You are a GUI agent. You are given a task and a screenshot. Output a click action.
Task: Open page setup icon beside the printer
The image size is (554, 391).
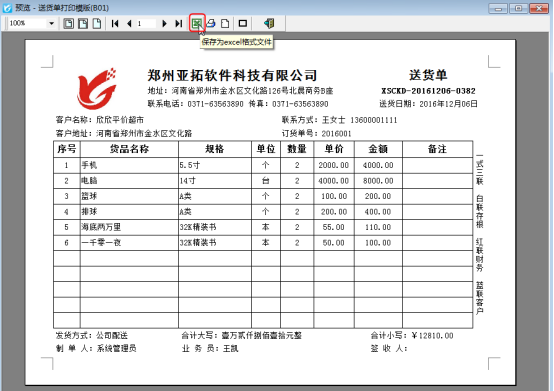coord(225,23)
